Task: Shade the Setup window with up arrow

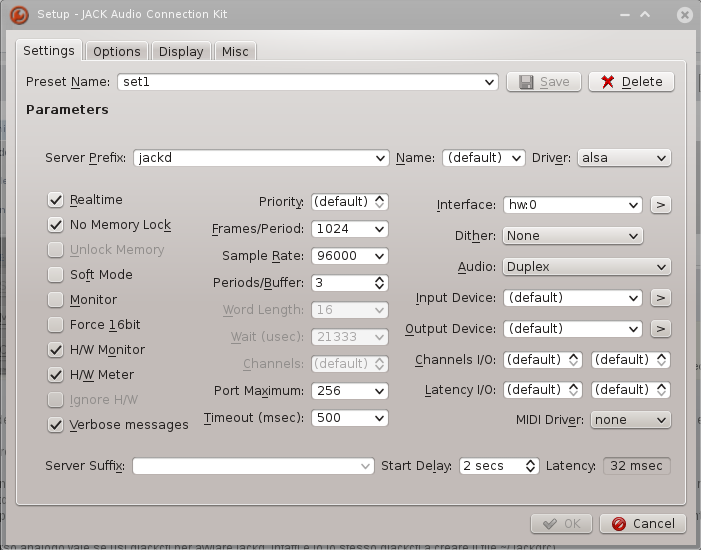Action: (x=645, y=15)
